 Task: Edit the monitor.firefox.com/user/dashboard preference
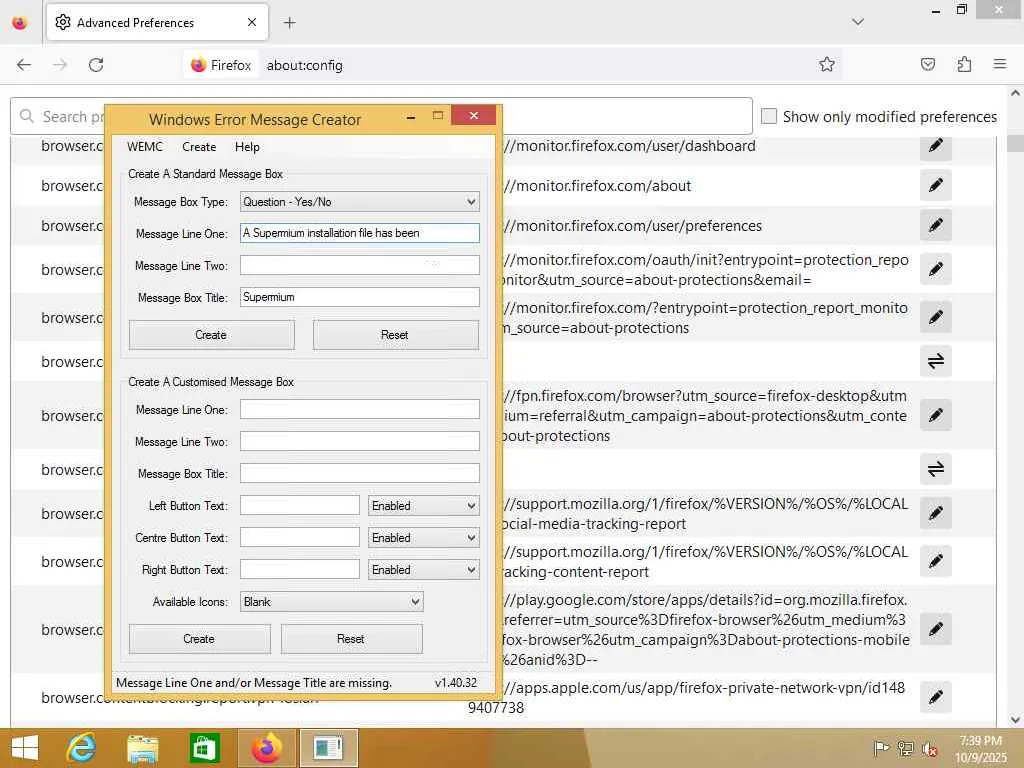click(935, 146)
